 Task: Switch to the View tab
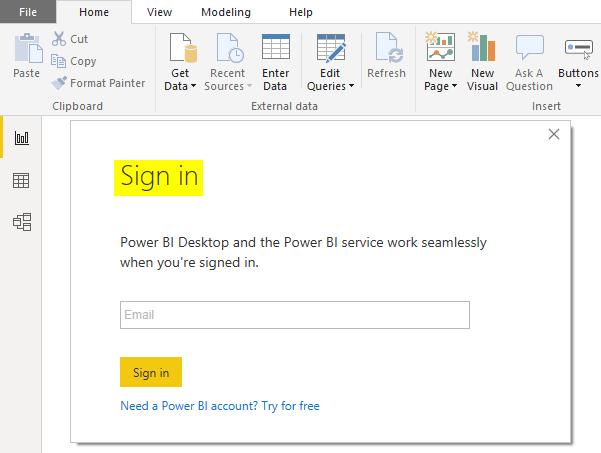[159, 12]
